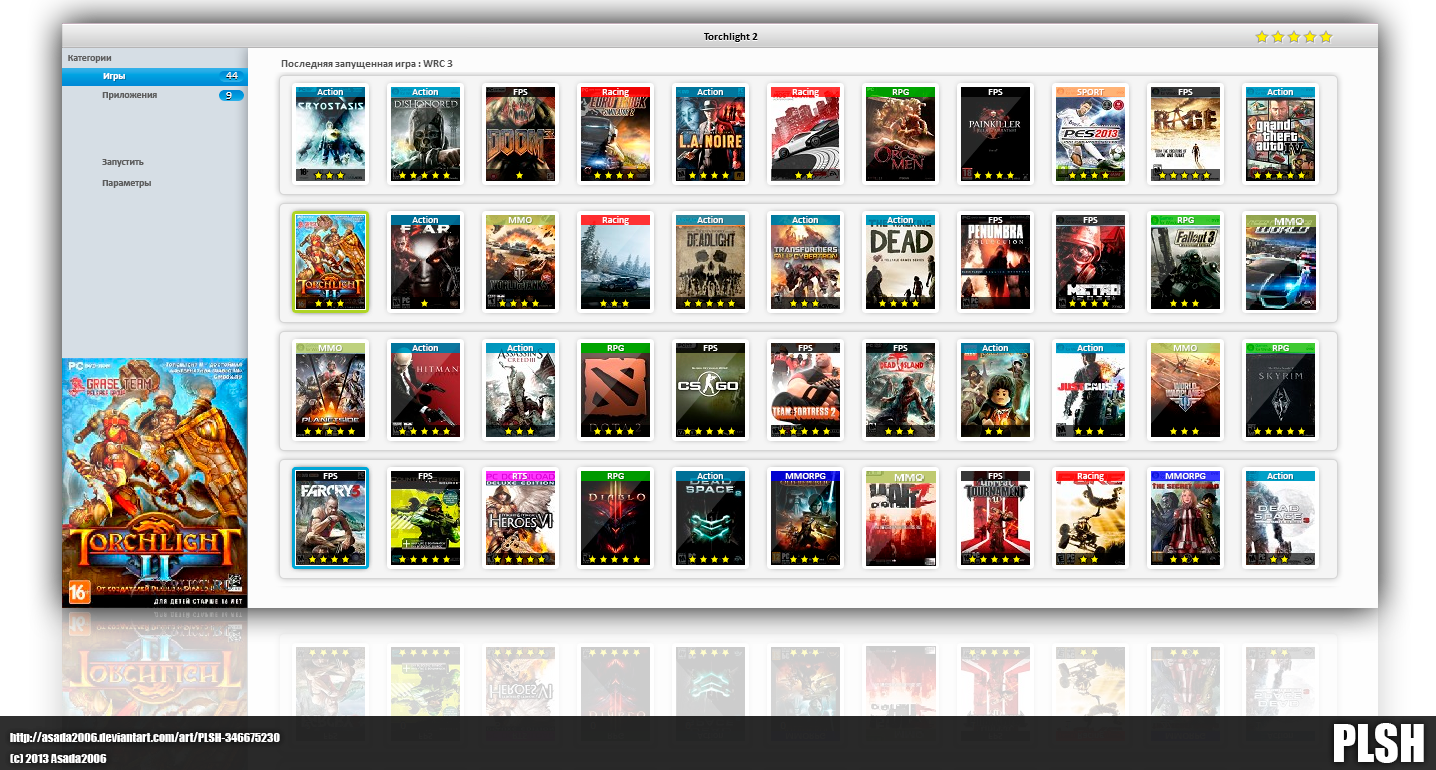Open the Skyrim RPG cover
The width and height of the screenshot is (1436, 770).
point(1280,390)
